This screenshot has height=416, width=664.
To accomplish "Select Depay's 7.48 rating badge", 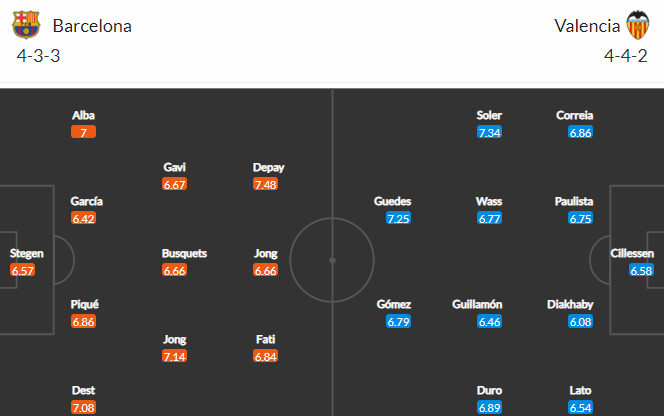I will 266,184.
